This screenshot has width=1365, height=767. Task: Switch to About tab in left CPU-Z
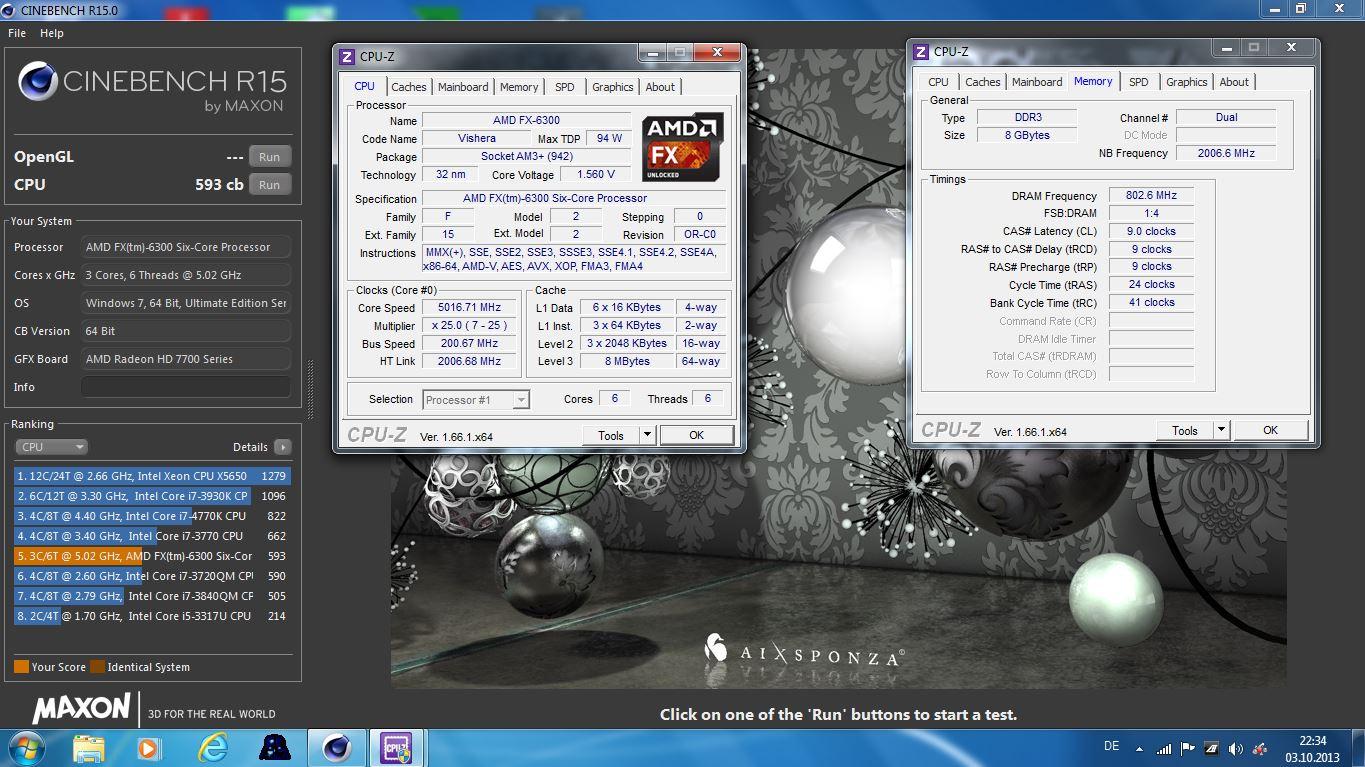pos(660,87)
